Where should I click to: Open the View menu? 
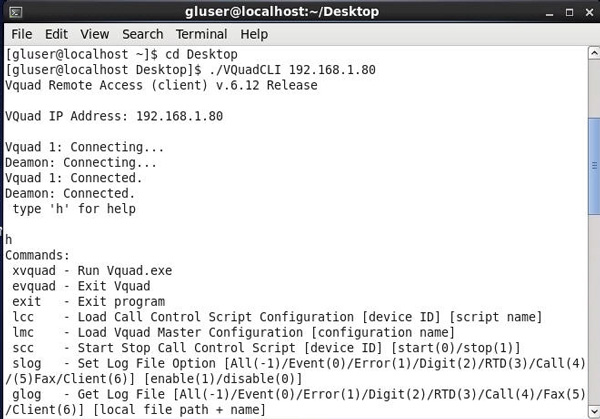pyautogui.click(x=95, y=34)
